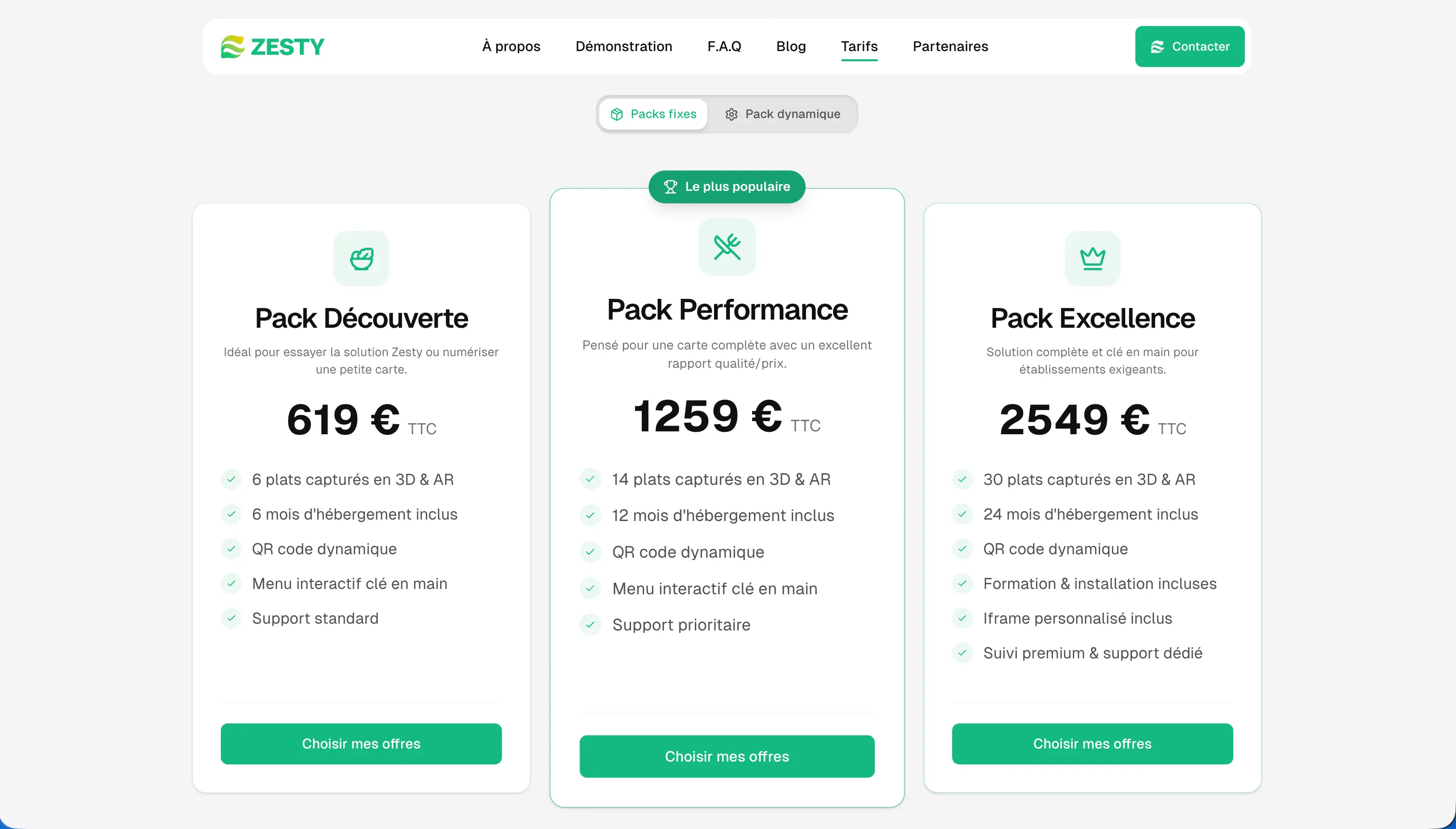Screen dimensions: 1456x829
Task: Click the Zesty logo in the header
Action: coord(272,47)
